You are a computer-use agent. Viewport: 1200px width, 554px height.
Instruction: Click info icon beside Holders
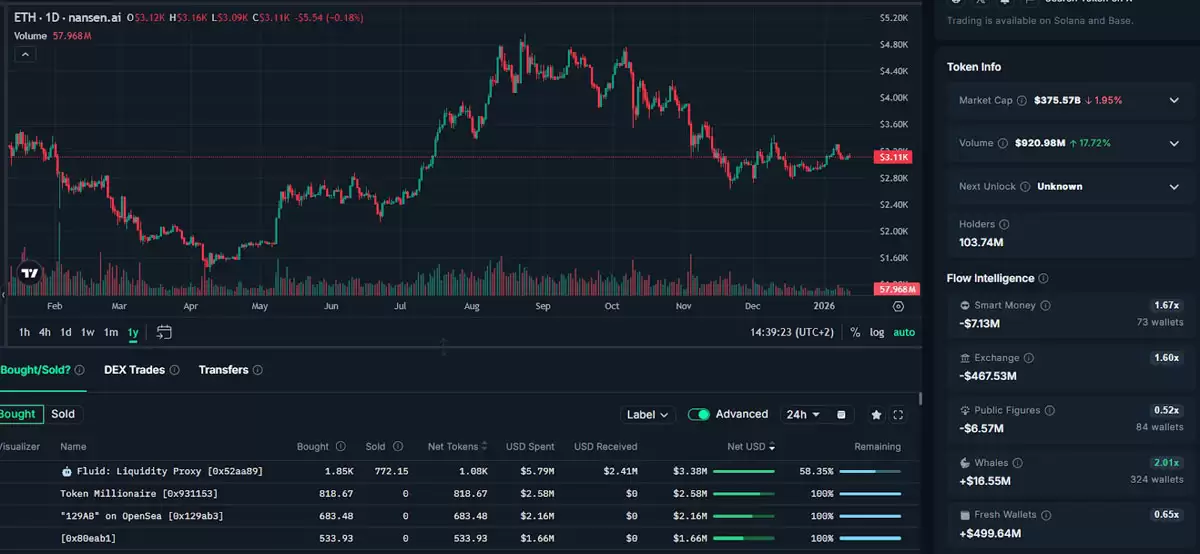(x=1004, y=225)
